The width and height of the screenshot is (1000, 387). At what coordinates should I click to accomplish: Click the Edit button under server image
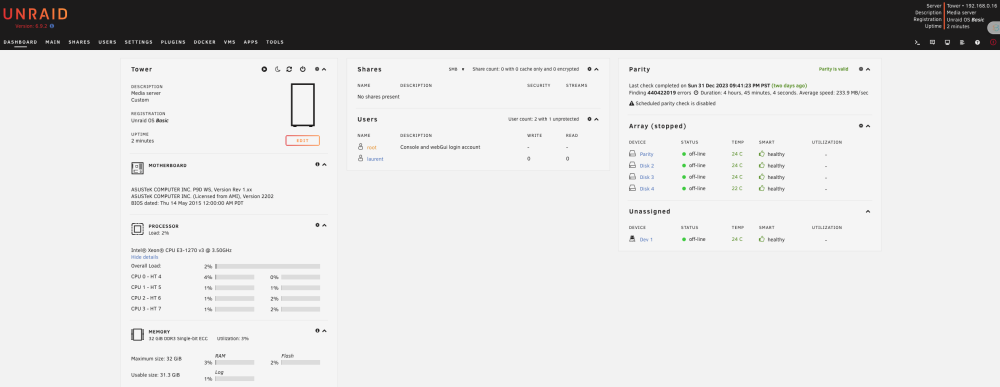(x=302, y=141)
